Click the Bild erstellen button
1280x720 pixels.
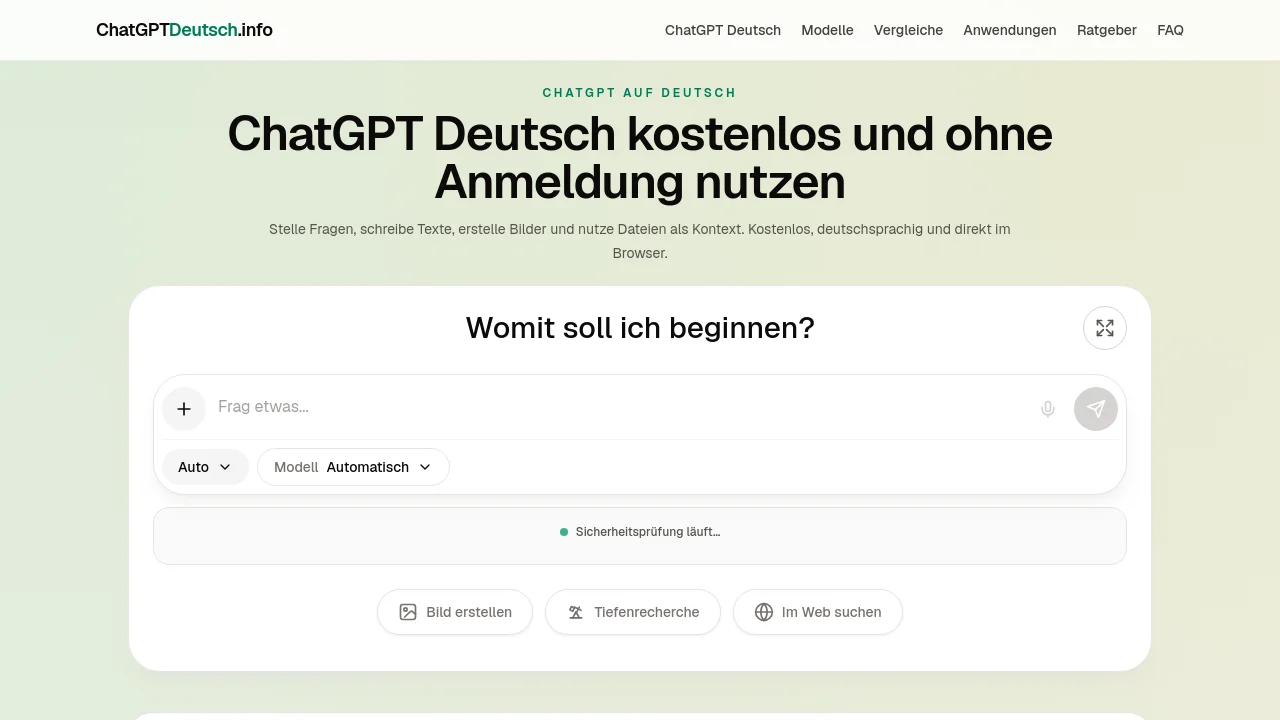click(x=455, y=612)
